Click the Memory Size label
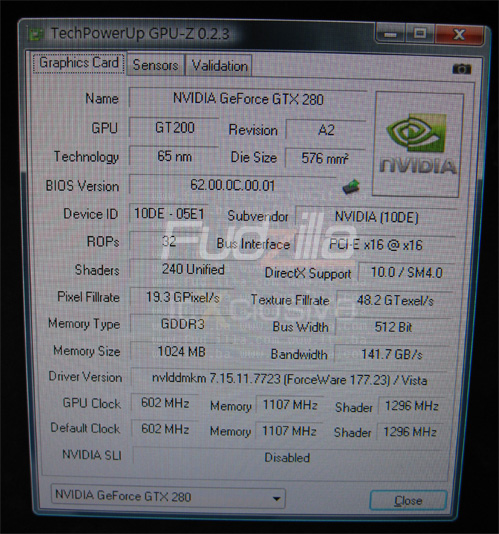The height and width of the screenshot is (534, 499). pyautogui.click(x=87, y=351)
